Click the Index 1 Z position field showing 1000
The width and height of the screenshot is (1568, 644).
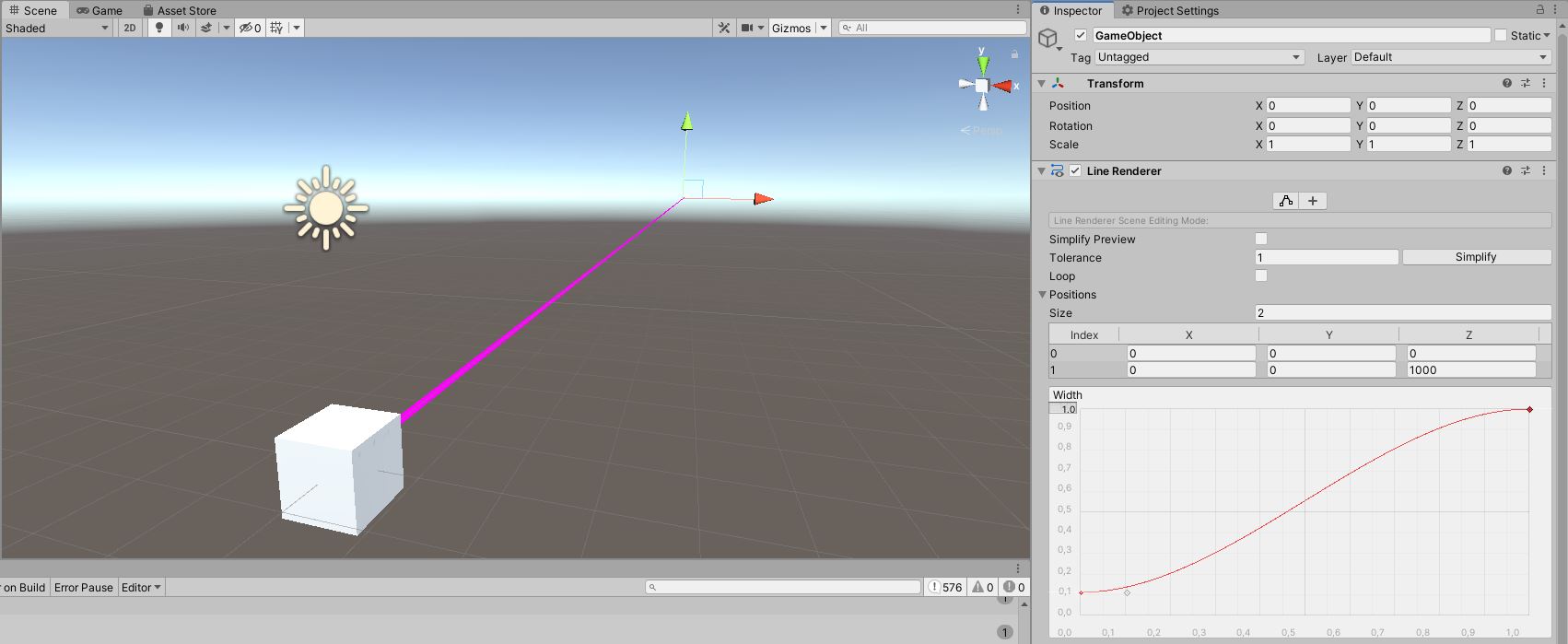(1471, 369)
